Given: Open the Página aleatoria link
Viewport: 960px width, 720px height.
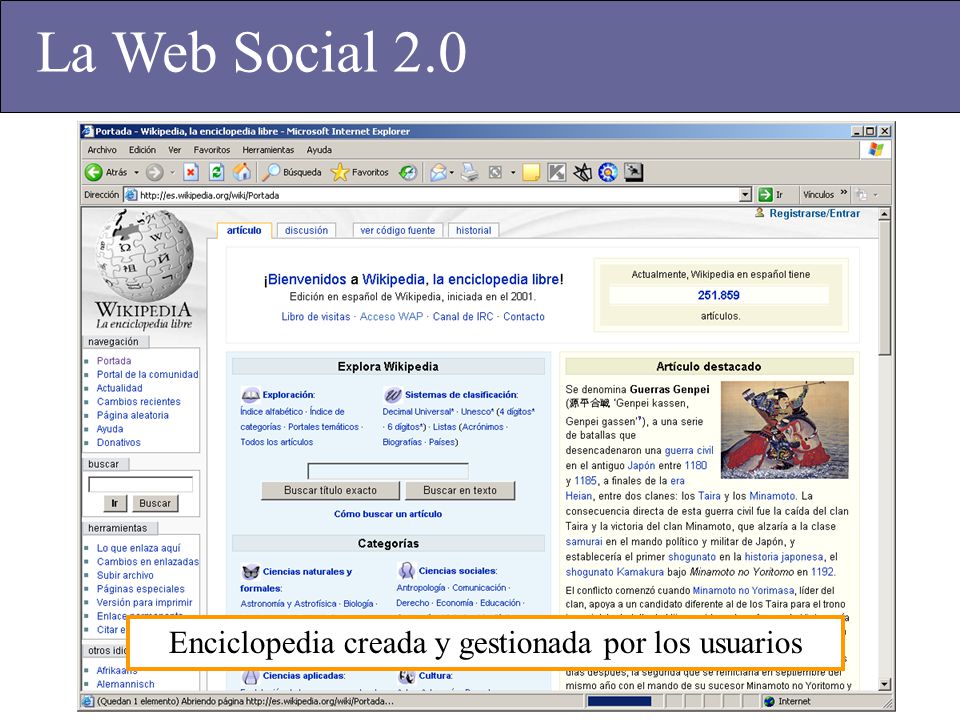Looking at the screenshot, I should click(132, 415).
